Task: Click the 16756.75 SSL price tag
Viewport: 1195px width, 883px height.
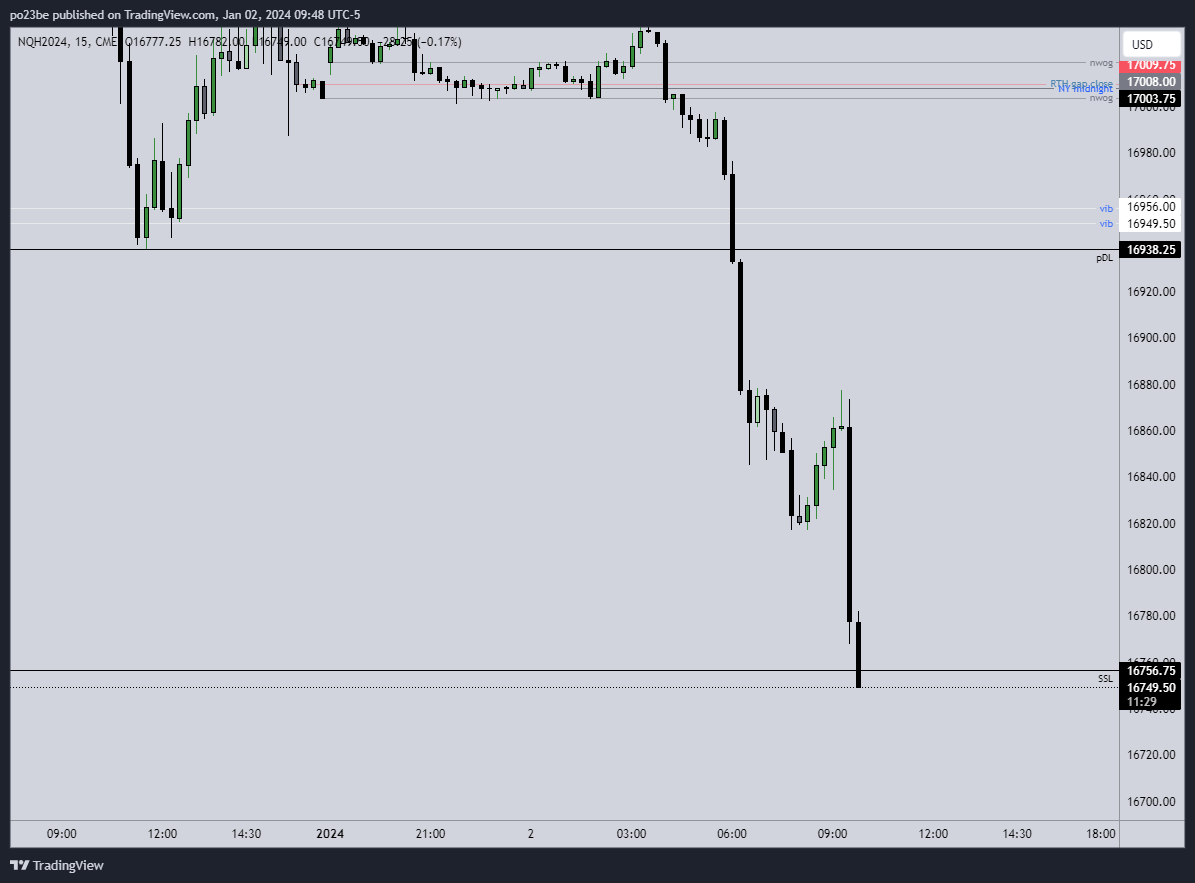Action: pyautogui.click(x=1151, y=671)
